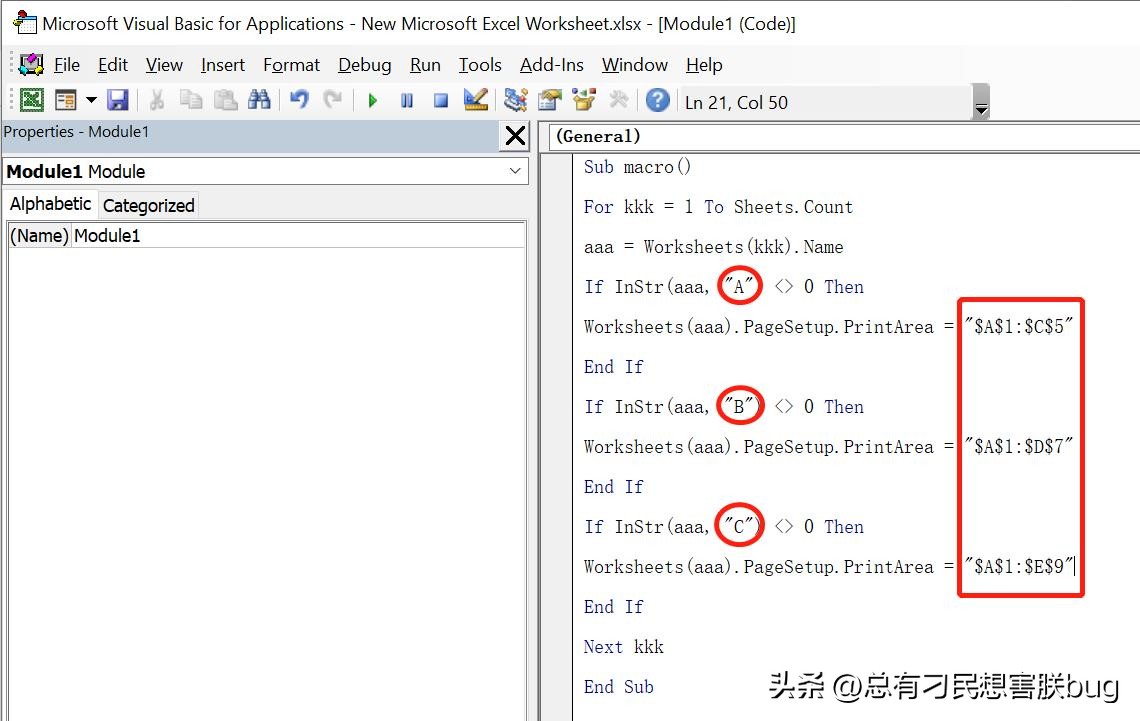This screenshot has height=721, width=1140.
Task: Open Visual Basic Help question mark icon
Action: [657, 100]
